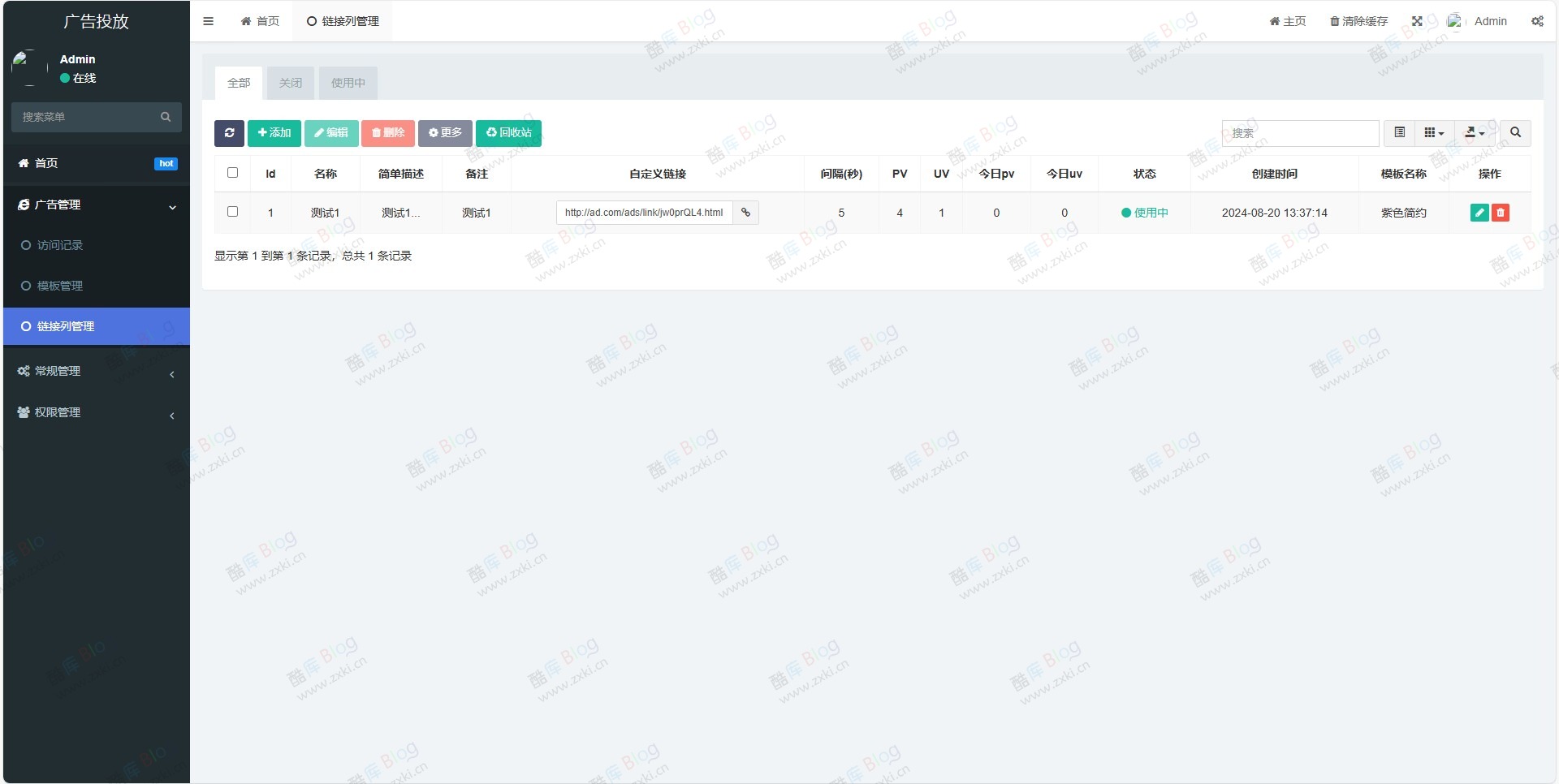Image resolution: width=1559 pixels, height=784 pixels.
Task: Click the delete (trash) icon in the 操作 column
Action: (1501, 213)
